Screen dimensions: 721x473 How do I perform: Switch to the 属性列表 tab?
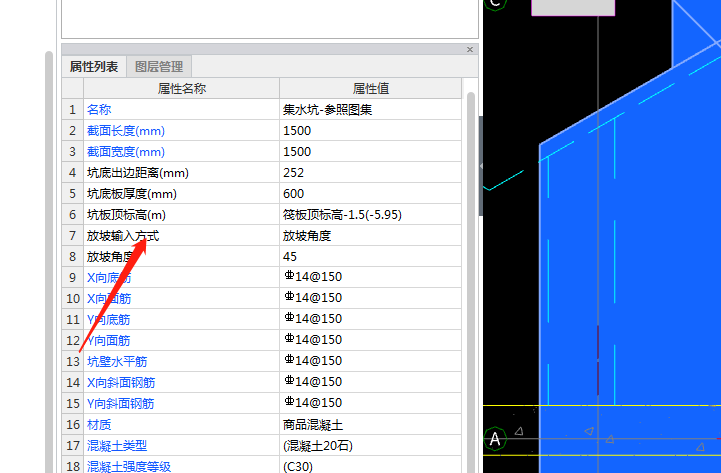tap(94, 67)
